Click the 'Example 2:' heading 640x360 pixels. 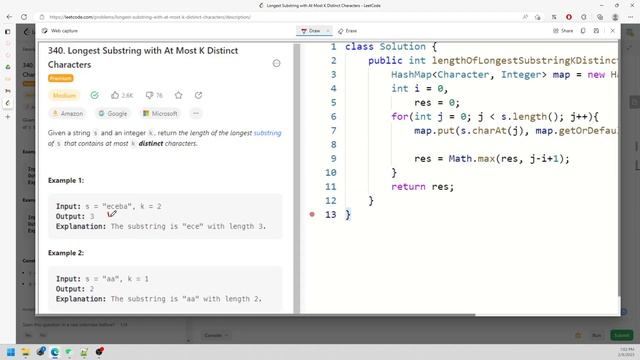point(66,253)
